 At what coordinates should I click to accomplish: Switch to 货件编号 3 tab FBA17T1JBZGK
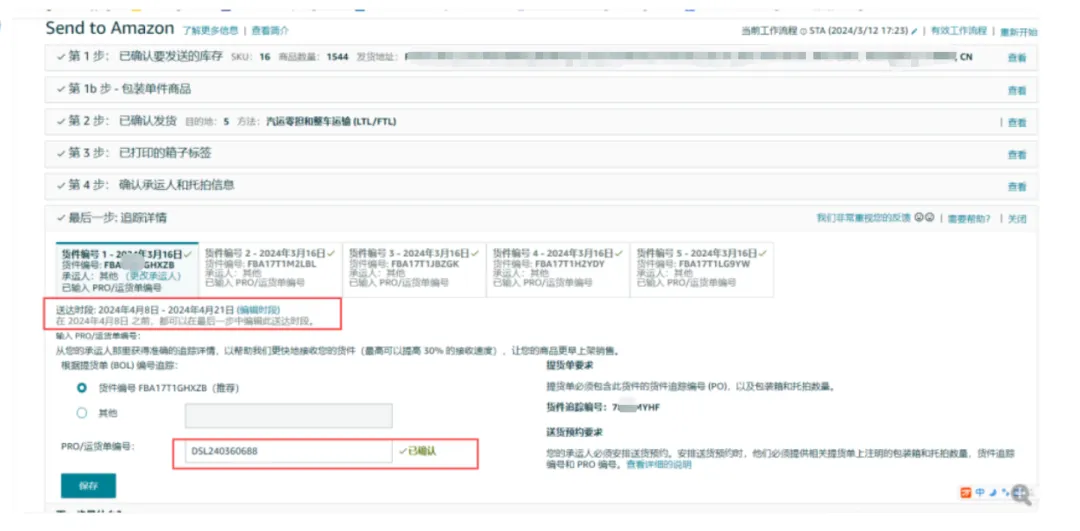pos(415,270)
